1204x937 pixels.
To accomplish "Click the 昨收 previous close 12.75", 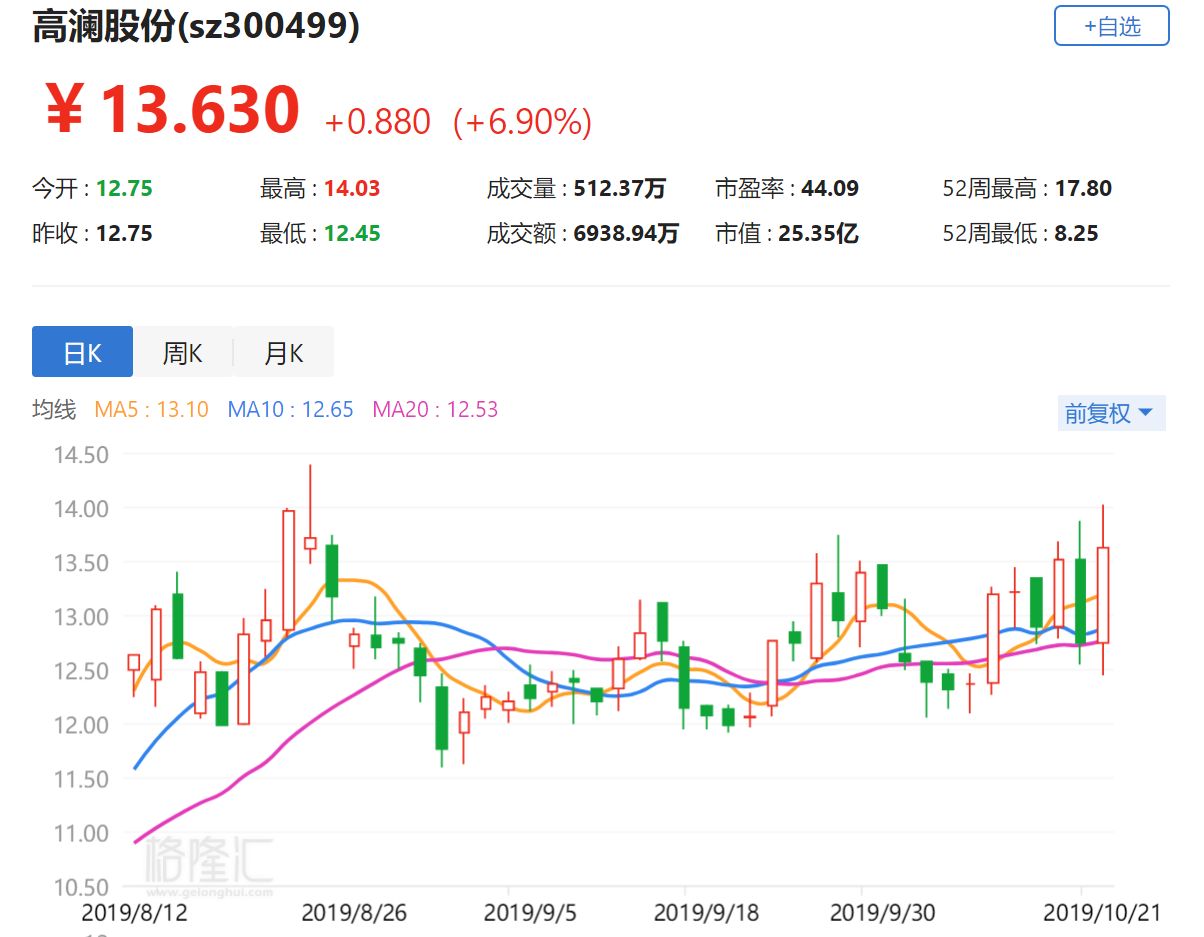I will click(x=124, y=234).
